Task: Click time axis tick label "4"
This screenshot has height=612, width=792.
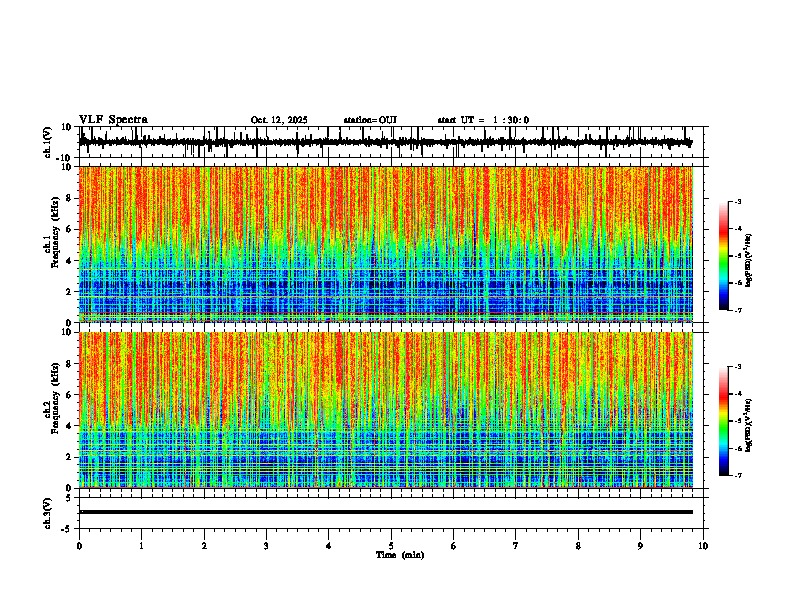Action: click(x=329, y=546)
